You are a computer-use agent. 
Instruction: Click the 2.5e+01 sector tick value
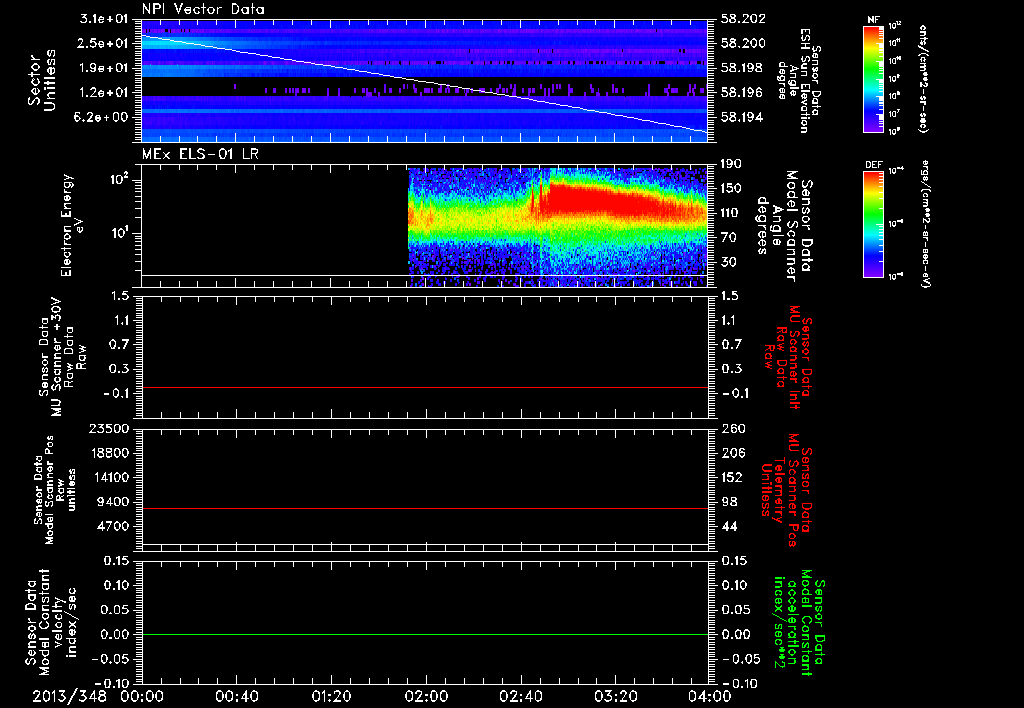(x=103, y=43)
